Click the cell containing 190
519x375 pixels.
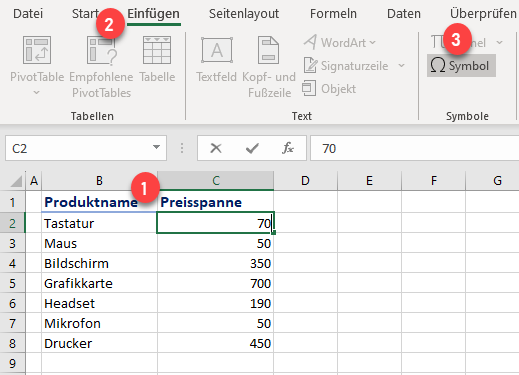216,303
